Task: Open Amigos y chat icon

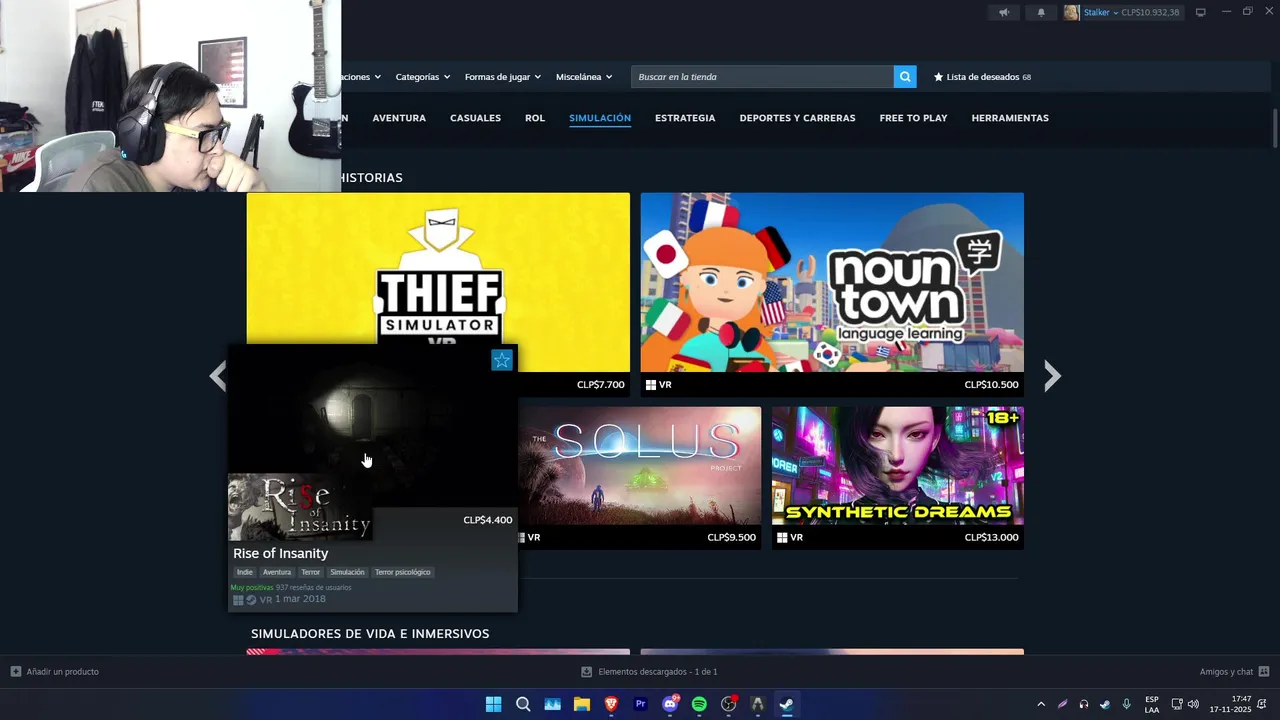Action: (1264, 672)
